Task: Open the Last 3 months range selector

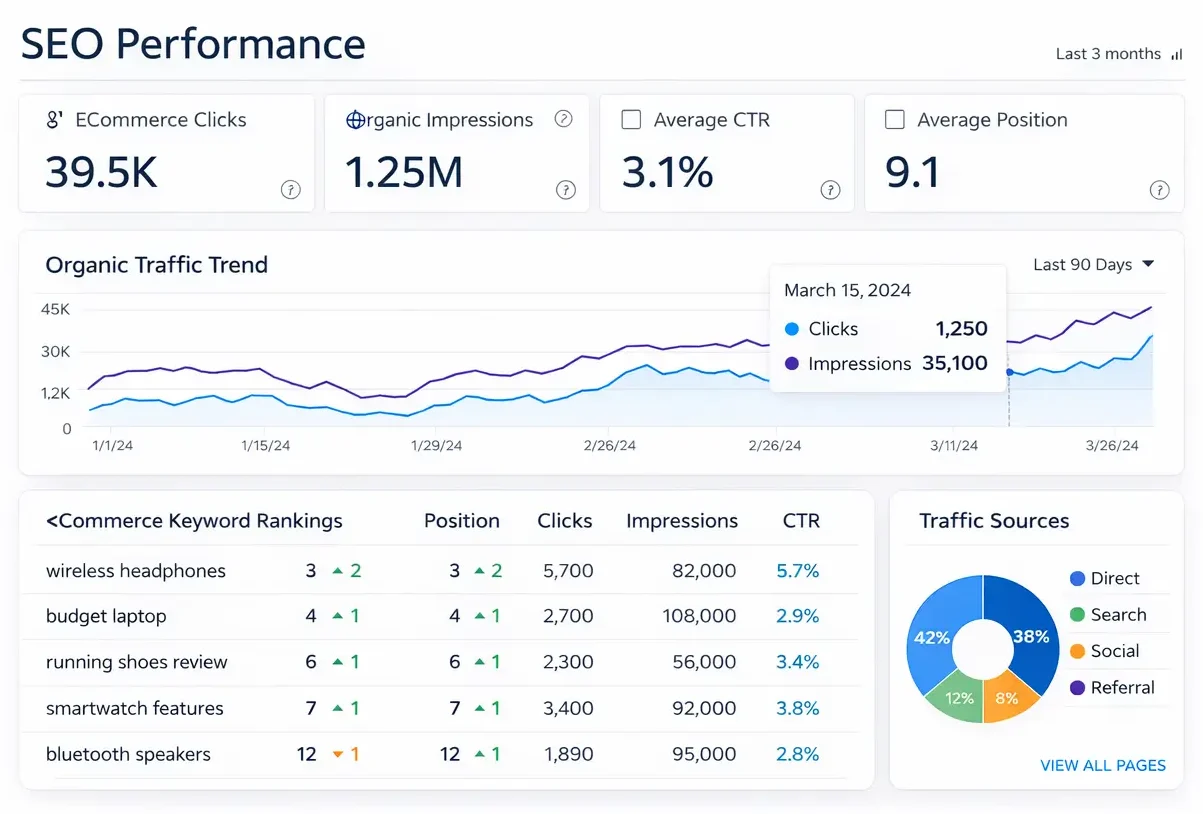Action: point(1119,54)
